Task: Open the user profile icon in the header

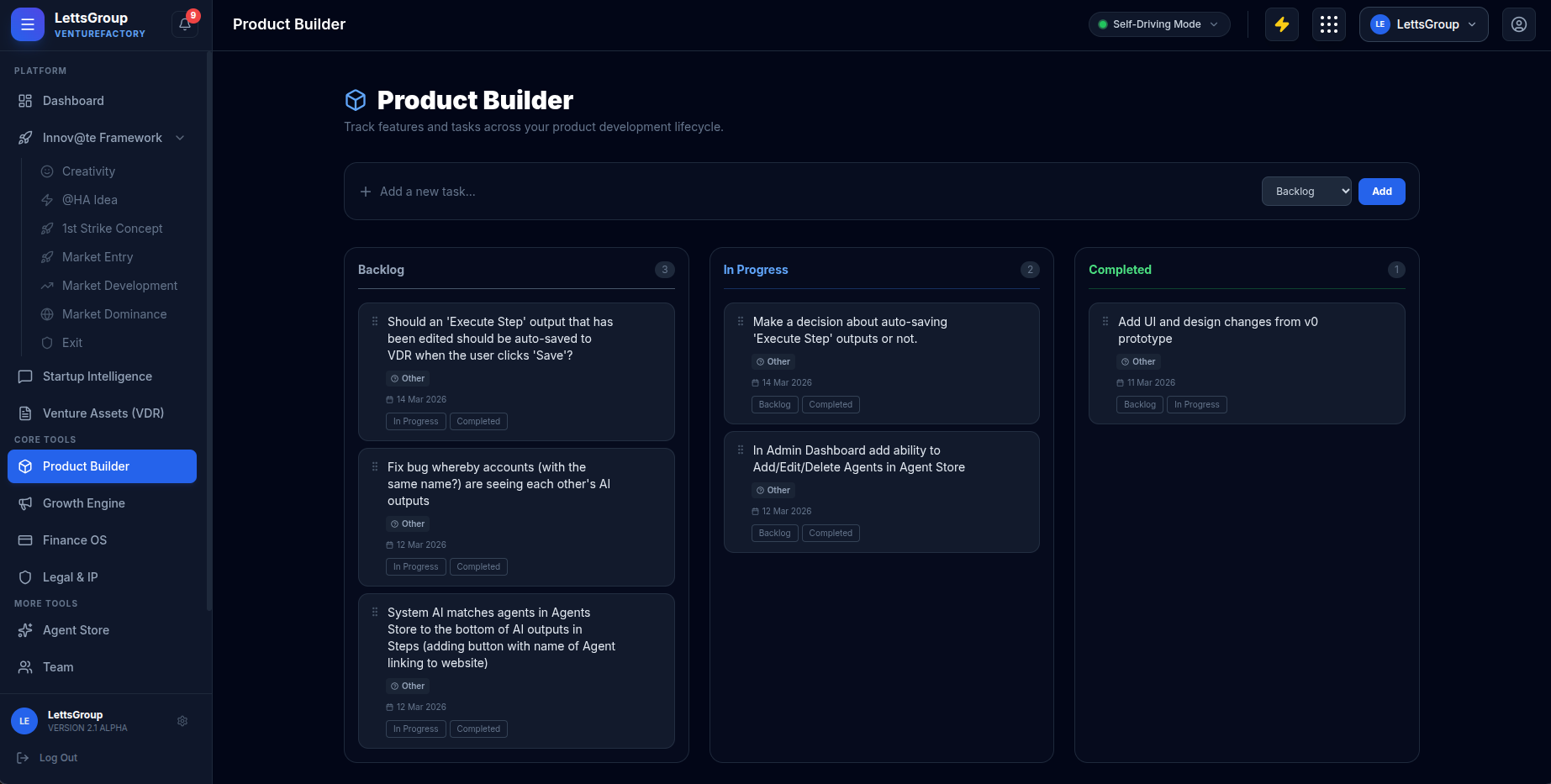Action: coord(1518,24)
